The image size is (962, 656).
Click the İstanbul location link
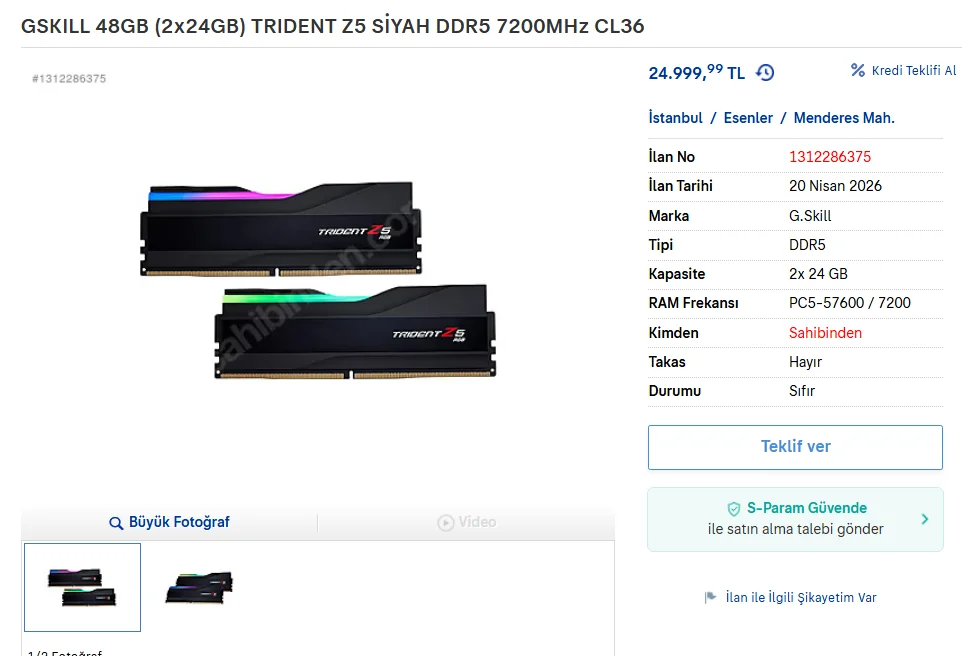[x=676, y=118]
